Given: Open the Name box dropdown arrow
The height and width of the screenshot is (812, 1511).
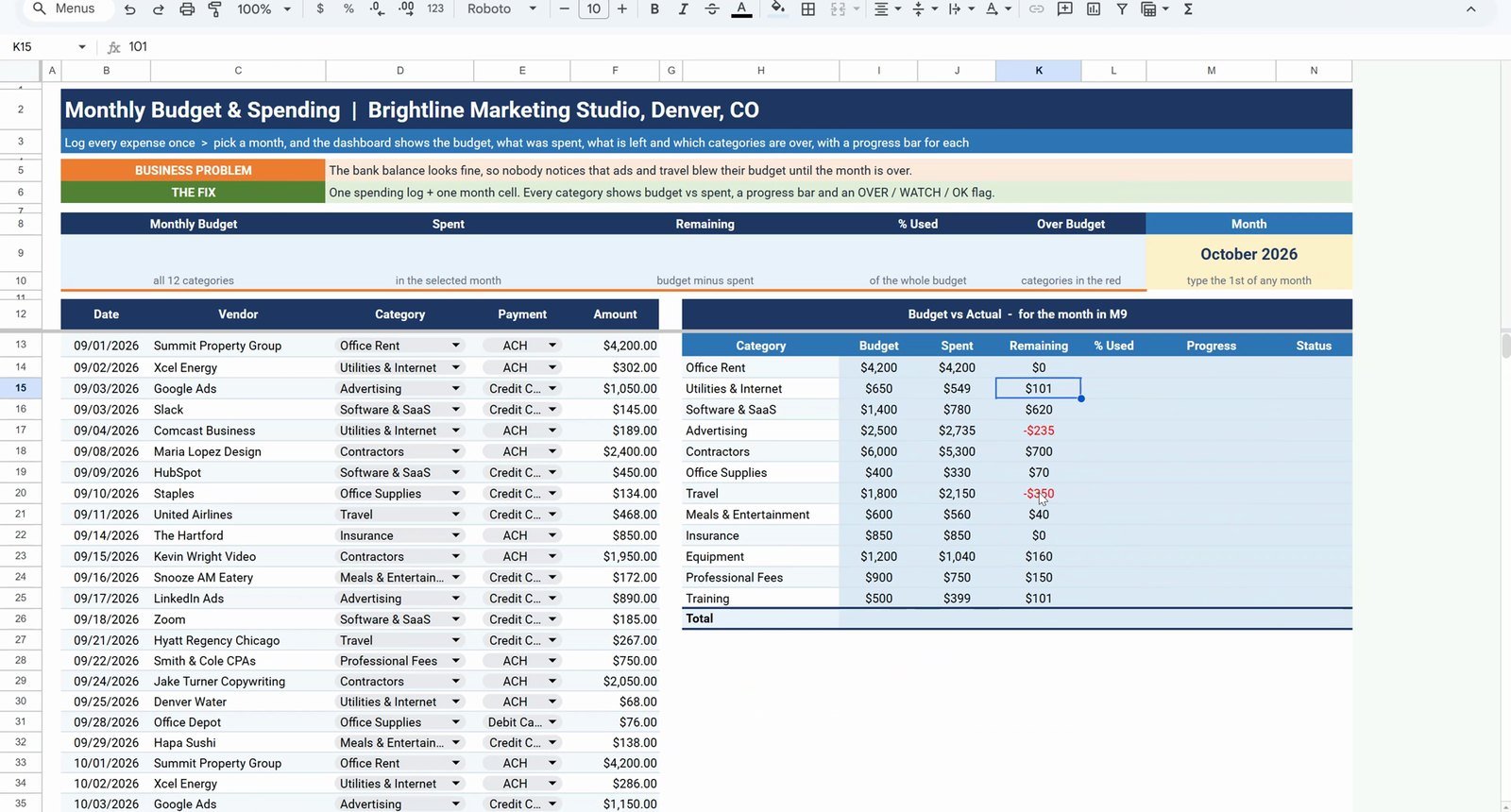Looking at the screenshot, I should click(x=82, y=47).
